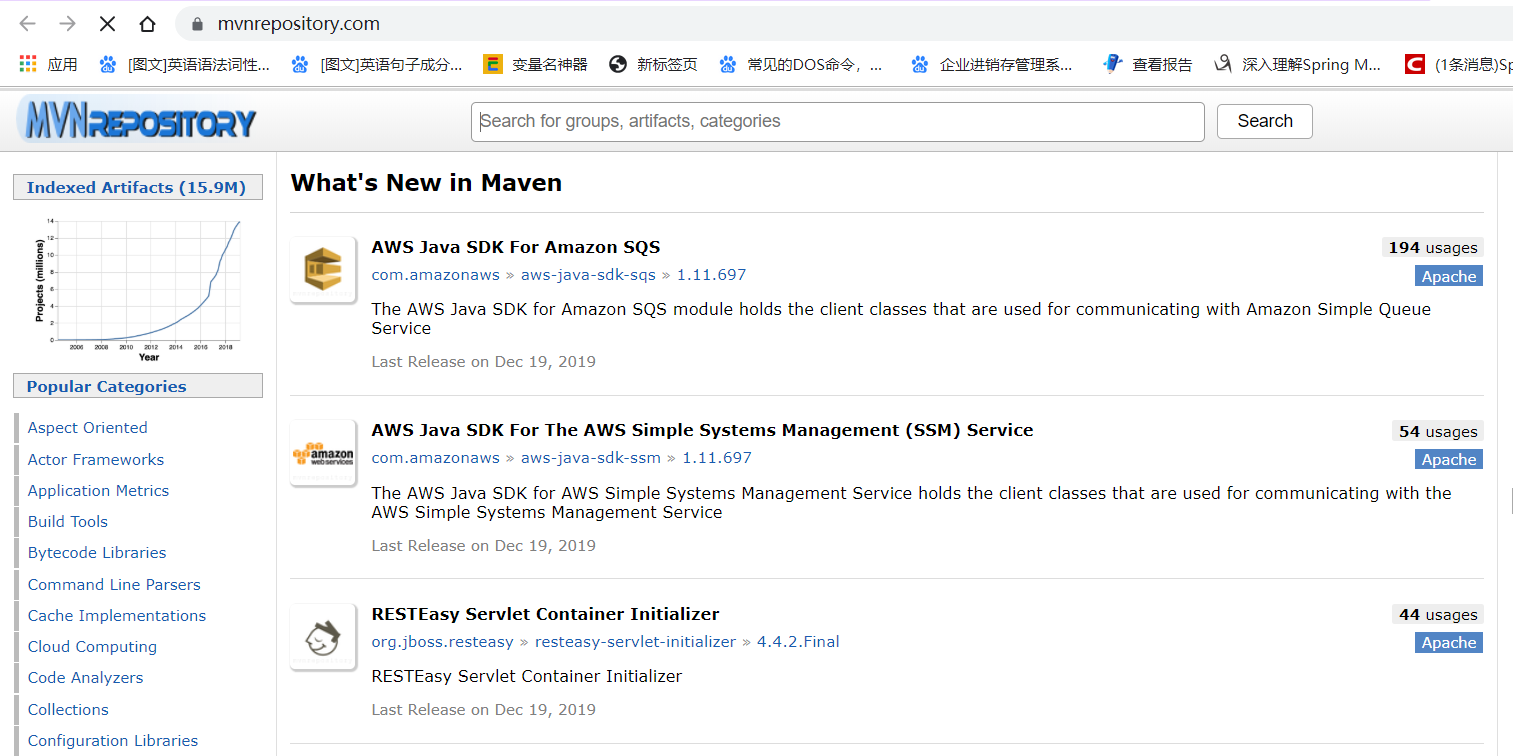Click the 194 usages badge
Image resolution: width=1513 pixels, height=756 pixels.
tap(1432, 247)
